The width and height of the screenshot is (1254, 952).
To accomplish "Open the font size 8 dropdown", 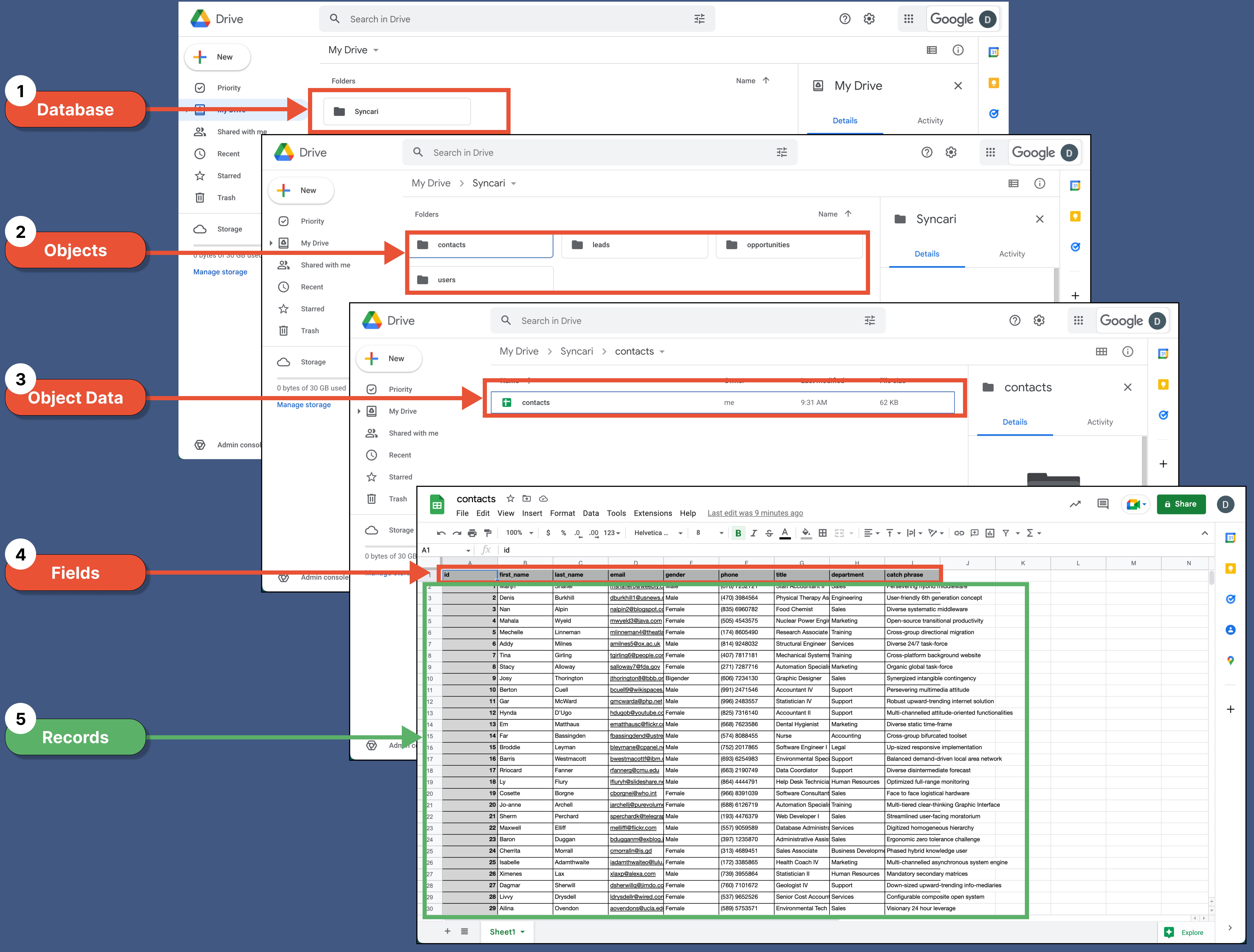I will click(x=710, y=533).
